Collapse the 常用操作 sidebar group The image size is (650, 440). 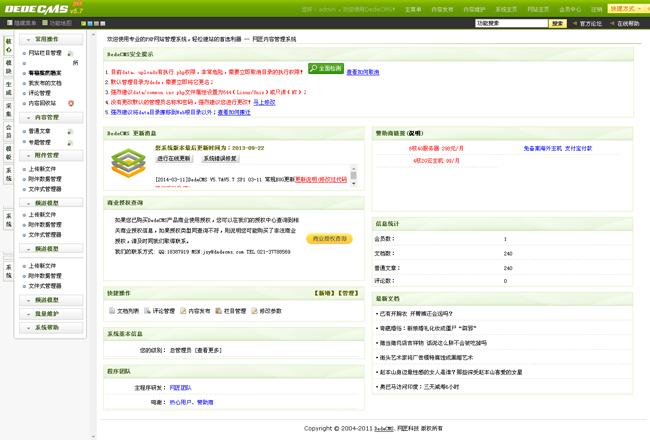[x=51, y=39]
